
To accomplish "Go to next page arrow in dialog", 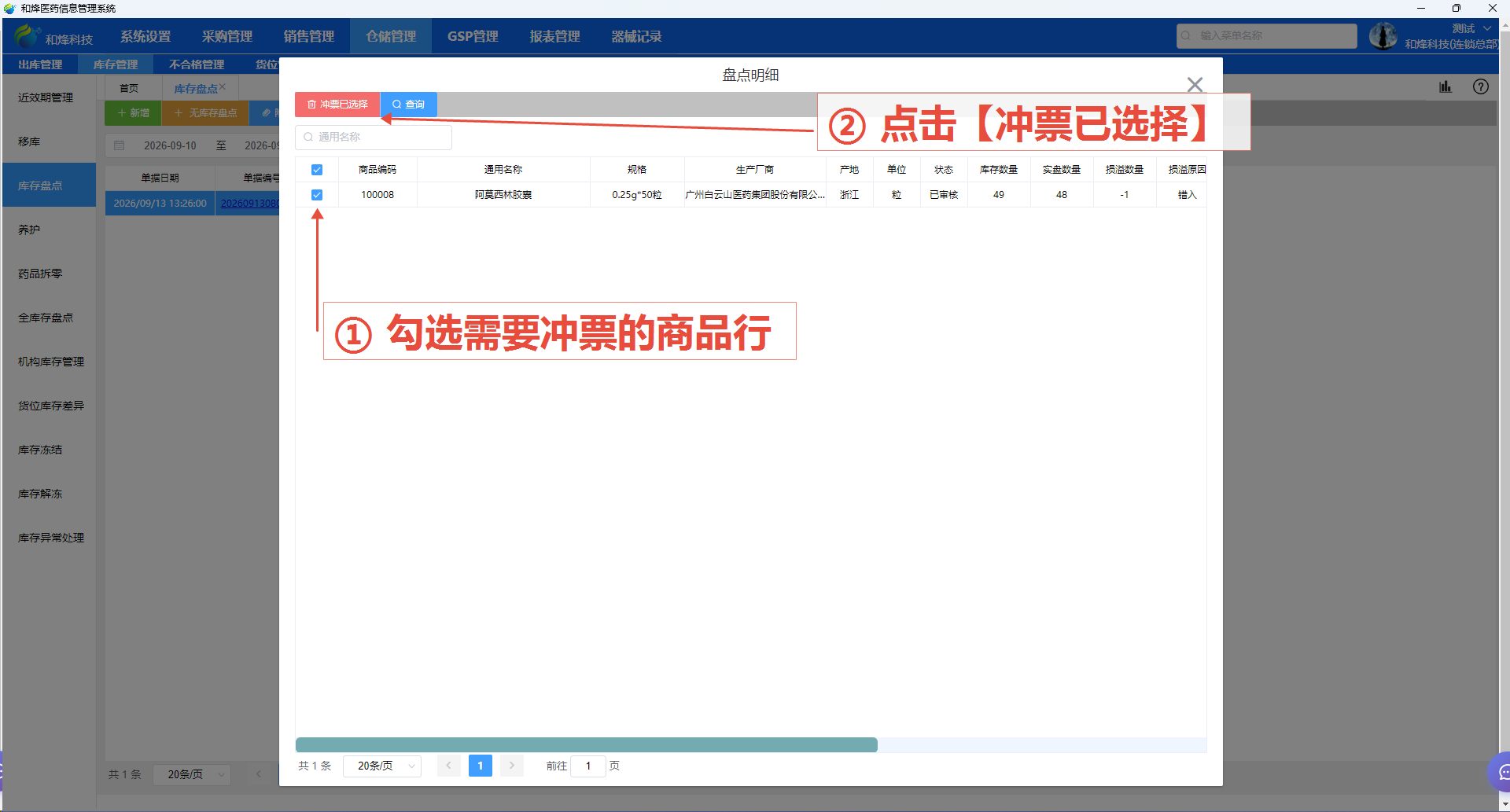I will [511, 766].
